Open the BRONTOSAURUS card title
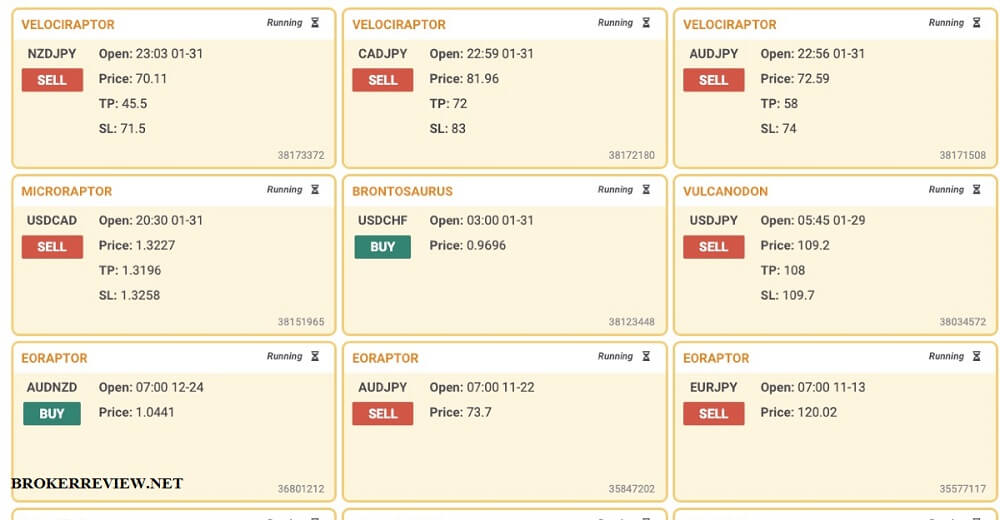This screenshot has height=520, width=1000. [x=402, y=191]
